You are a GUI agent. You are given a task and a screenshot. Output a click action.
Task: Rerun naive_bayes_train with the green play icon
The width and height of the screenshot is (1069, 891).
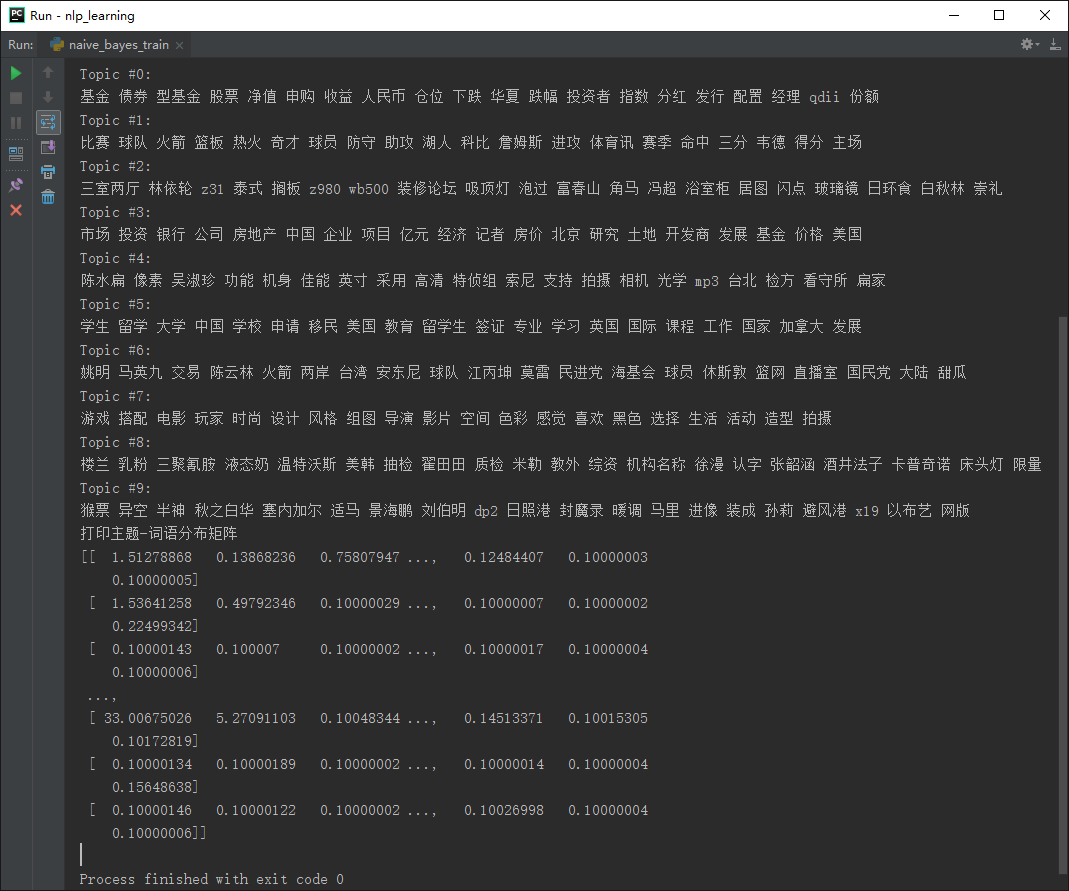click(16, 73)
